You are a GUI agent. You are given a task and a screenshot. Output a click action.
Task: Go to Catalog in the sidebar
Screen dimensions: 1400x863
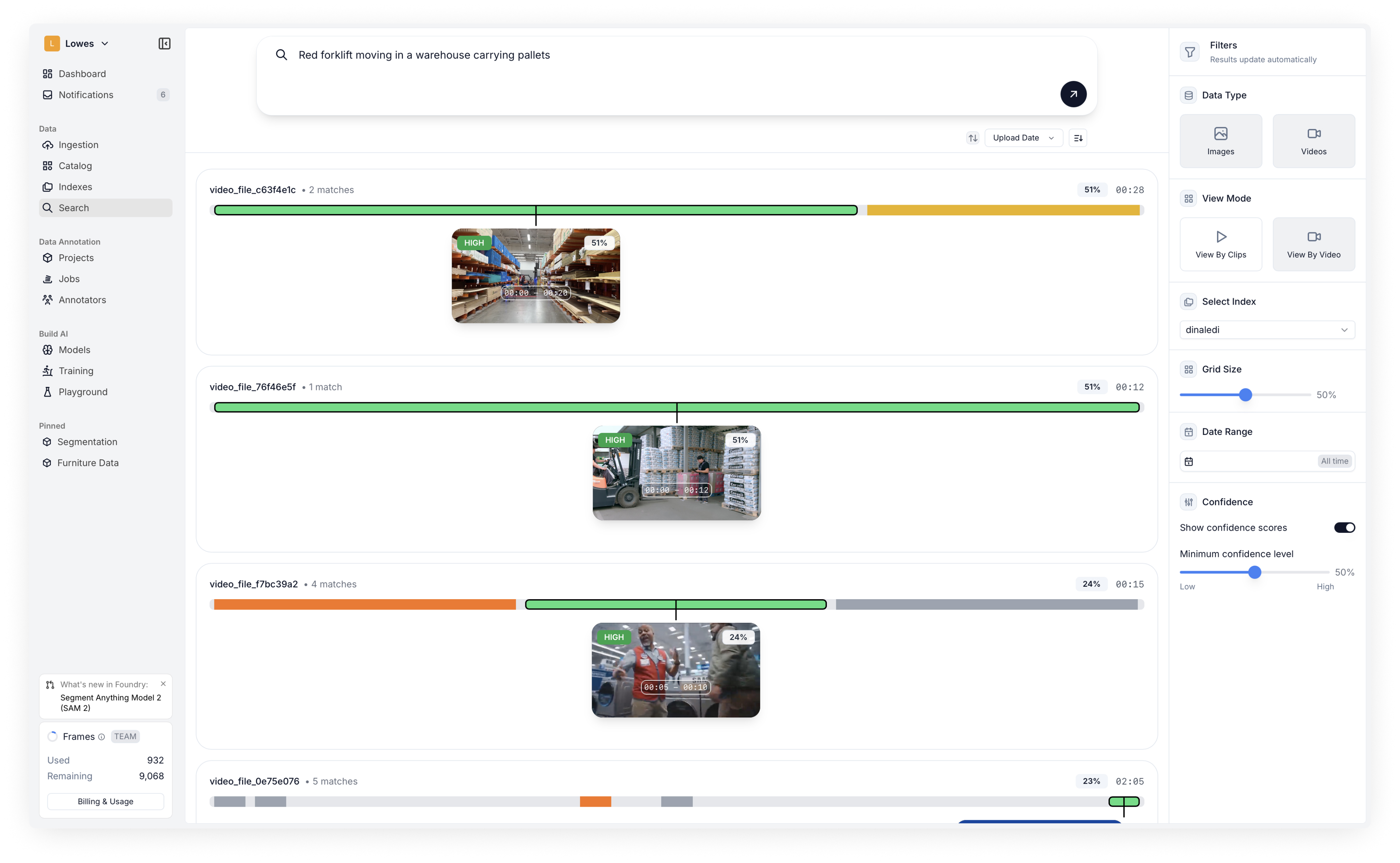click(75, 166)
